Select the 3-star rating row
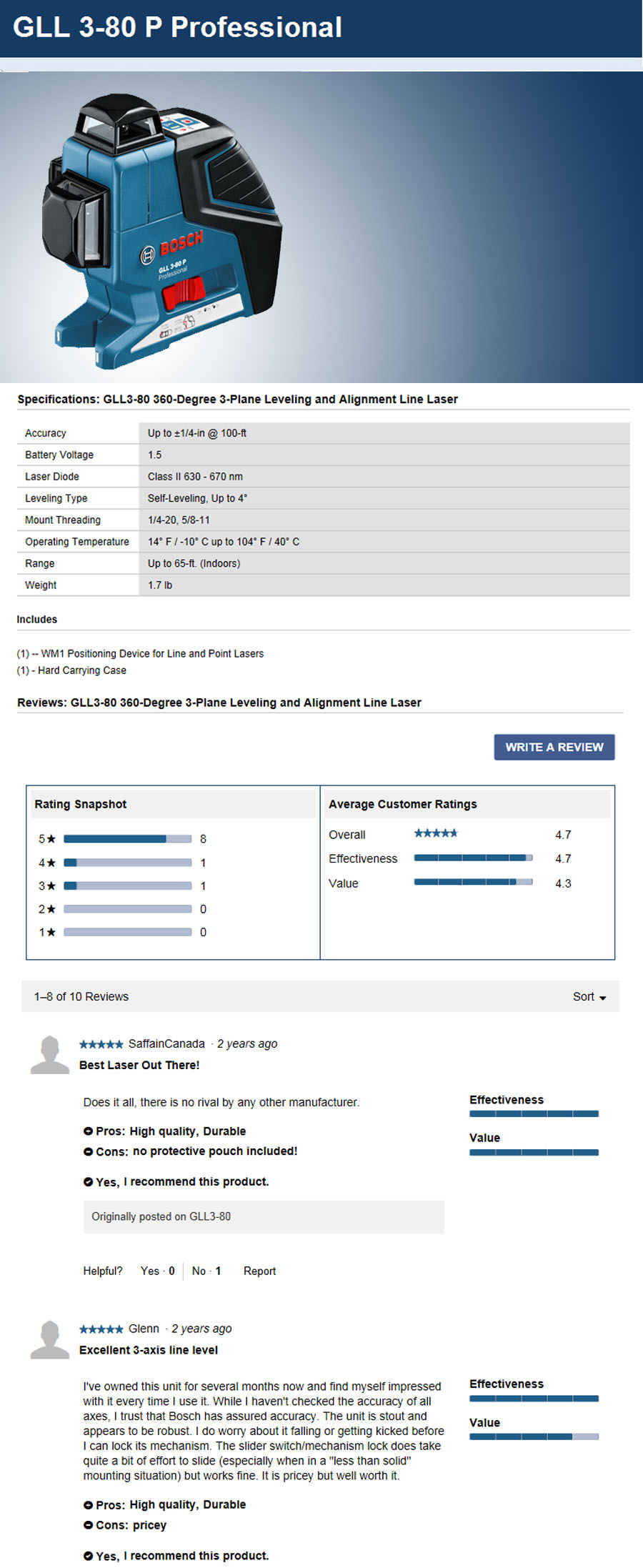This screenshot has height=1568, width=643. click(127, 886)
